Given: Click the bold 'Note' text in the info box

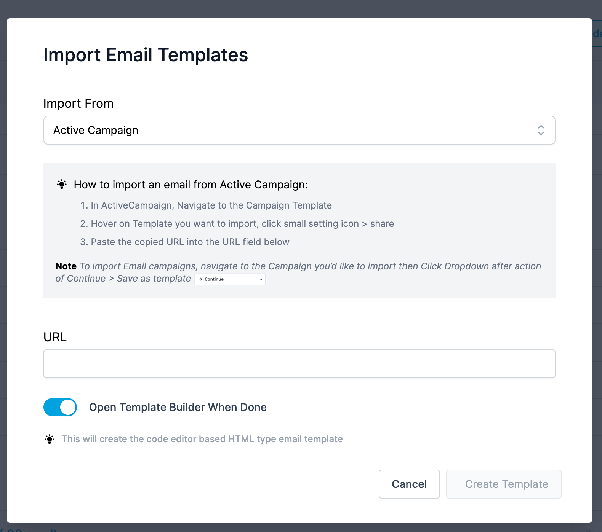Looking at the screenshot, I should pyautogui.click(x=66, y=266).
